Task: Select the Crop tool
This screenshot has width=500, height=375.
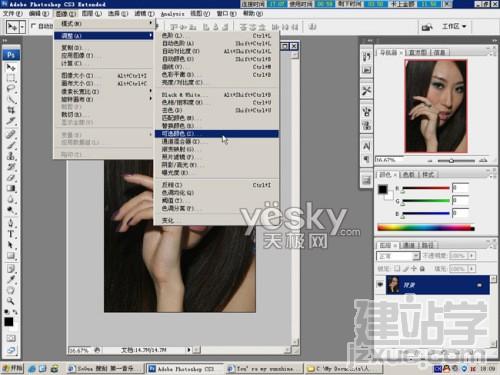Action: coord(11,110)
